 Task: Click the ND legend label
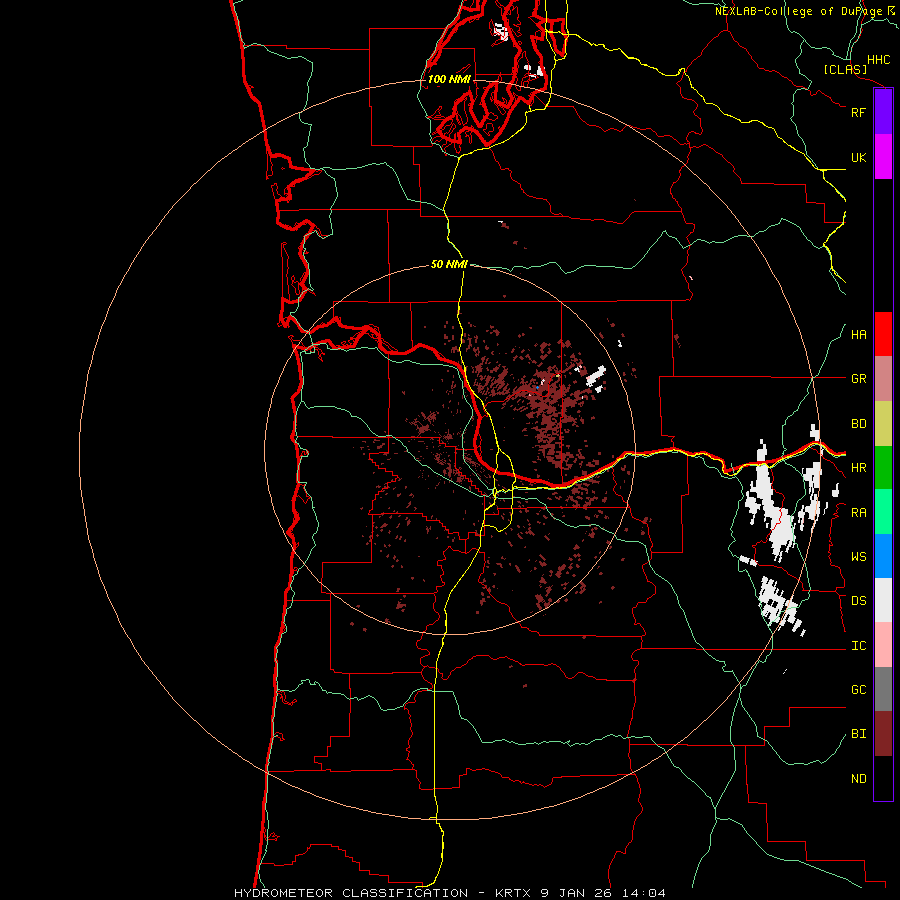click(858, 779)
